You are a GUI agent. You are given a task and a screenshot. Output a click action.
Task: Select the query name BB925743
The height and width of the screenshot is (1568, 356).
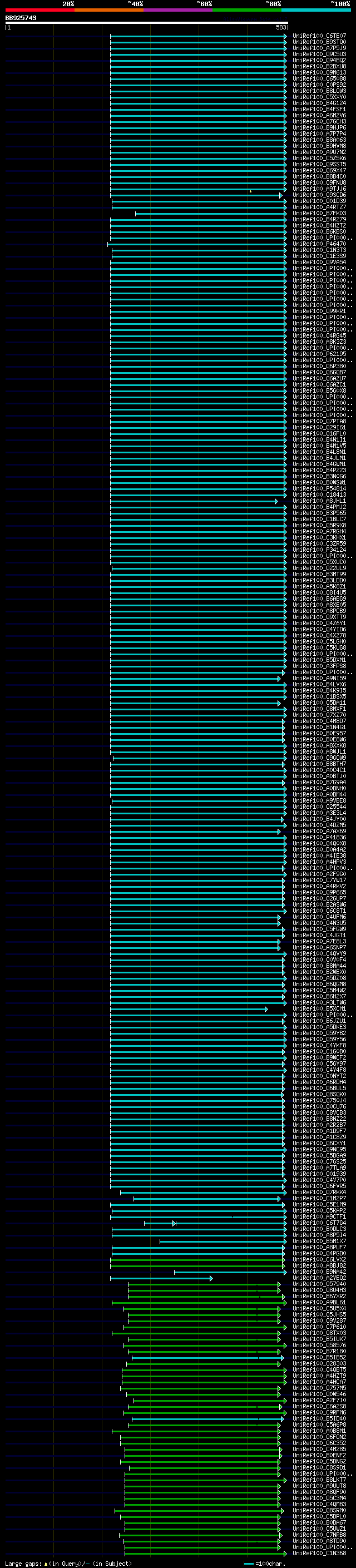tap(21, 18)
